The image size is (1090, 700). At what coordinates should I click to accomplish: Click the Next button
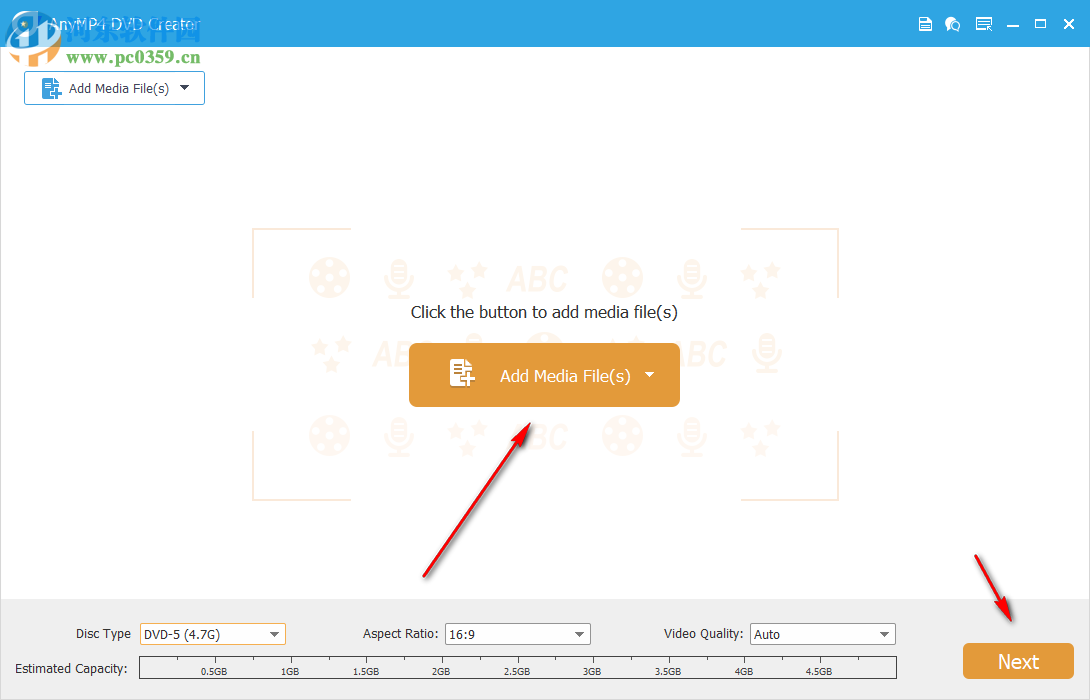coord(1017,660)
